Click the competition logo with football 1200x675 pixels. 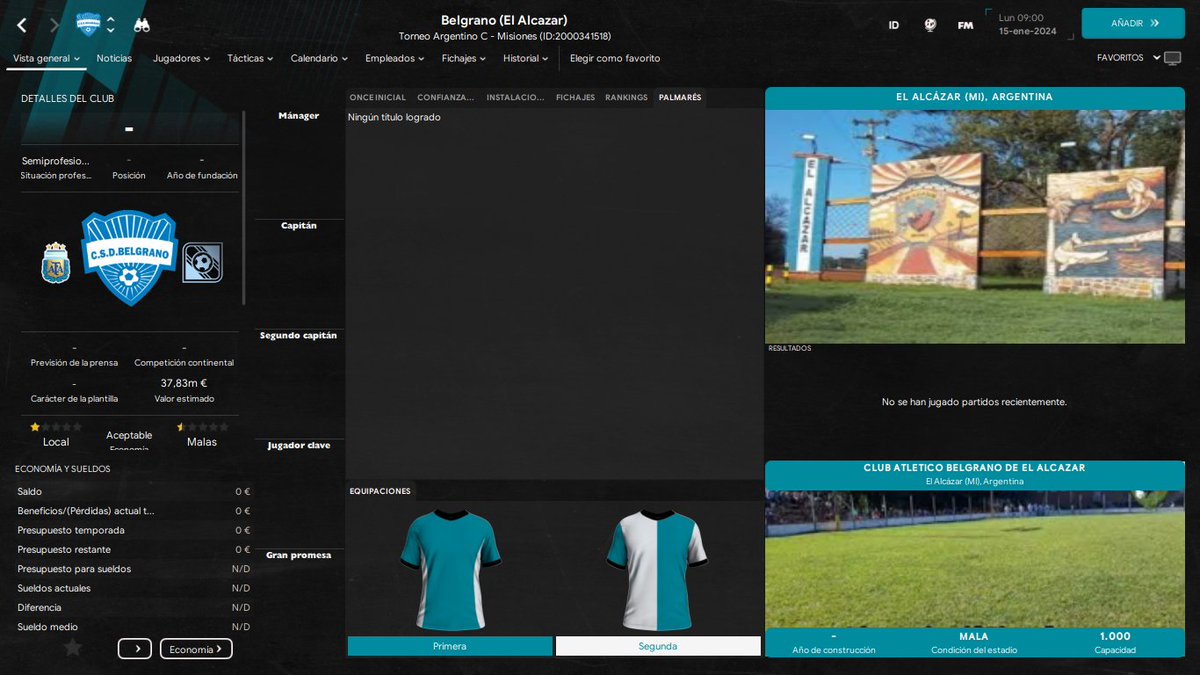point(202,262)
